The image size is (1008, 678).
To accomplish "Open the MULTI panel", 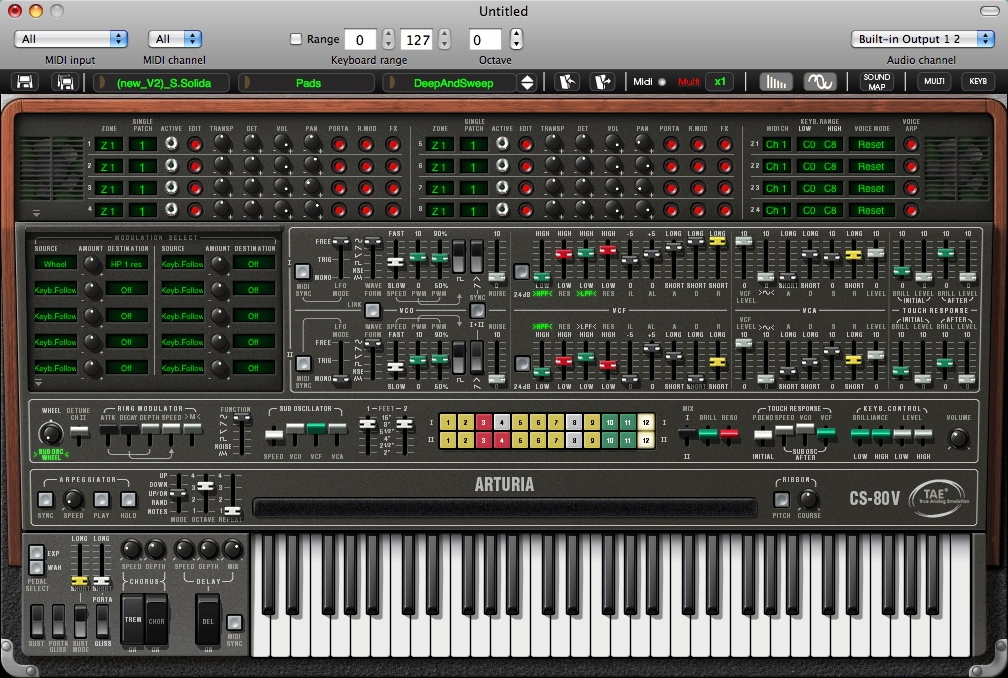I will [934, 82].
